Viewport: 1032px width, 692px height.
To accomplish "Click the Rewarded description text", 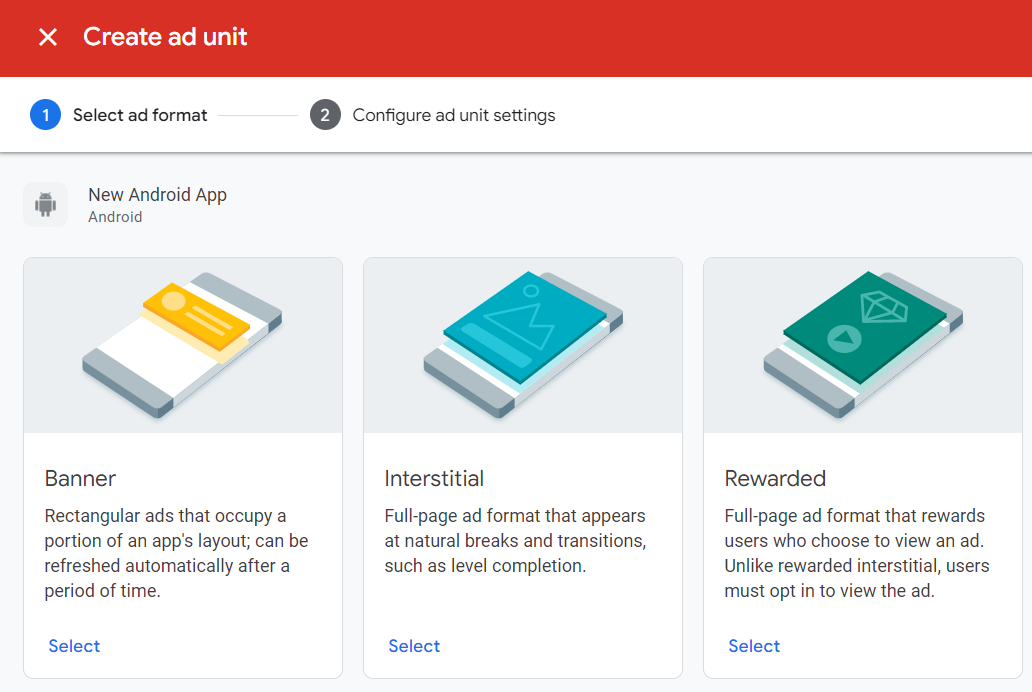I will tap(856, 553).
